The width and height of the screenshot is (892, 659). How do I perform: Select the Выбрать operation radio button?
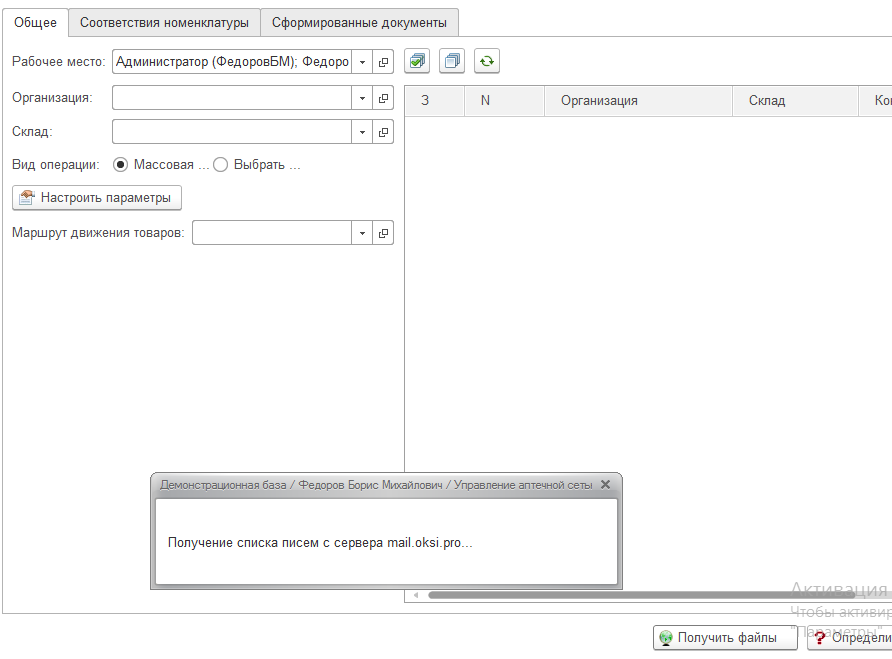coord(220,164)
